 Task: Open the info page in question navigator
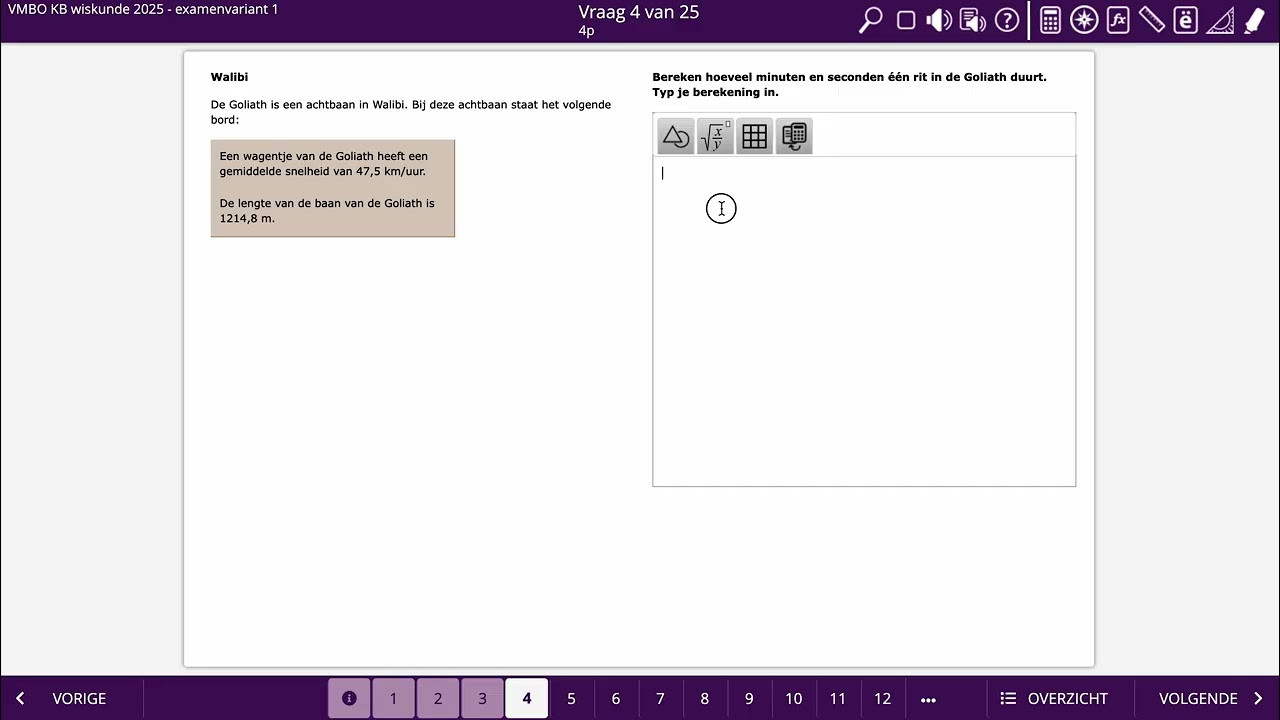tap(349, 699)
